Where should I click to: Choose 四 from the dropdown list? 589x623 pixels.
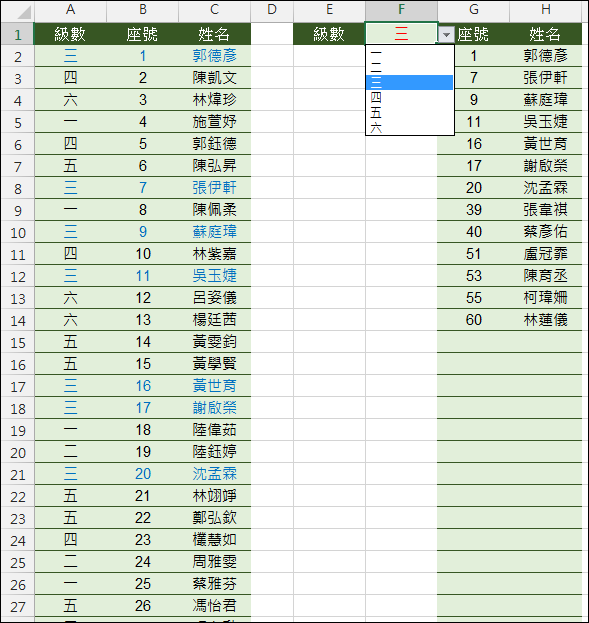tap(409, 97)
